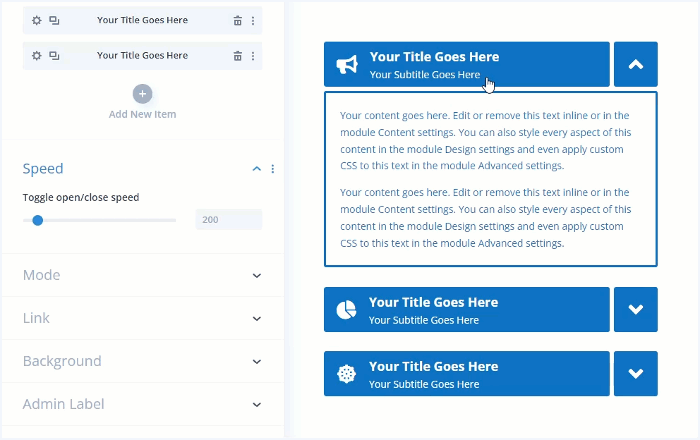The width and height of the screenshot is (700, 440).
Task: Click the megaphone accordion title header
Action: click(x=466, y=64)
